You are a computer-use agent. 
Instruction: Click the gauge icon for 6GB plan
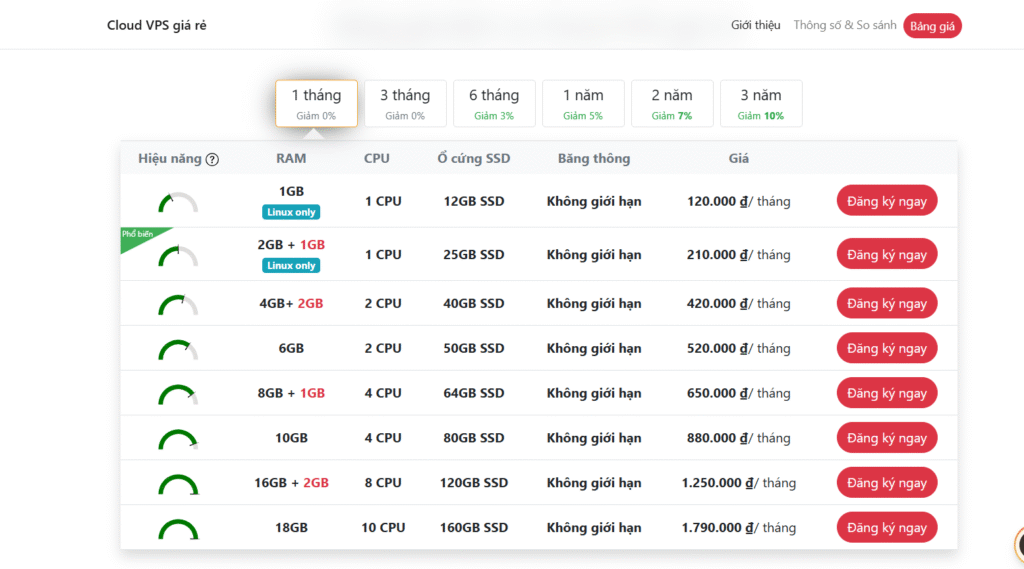(178, 350)
